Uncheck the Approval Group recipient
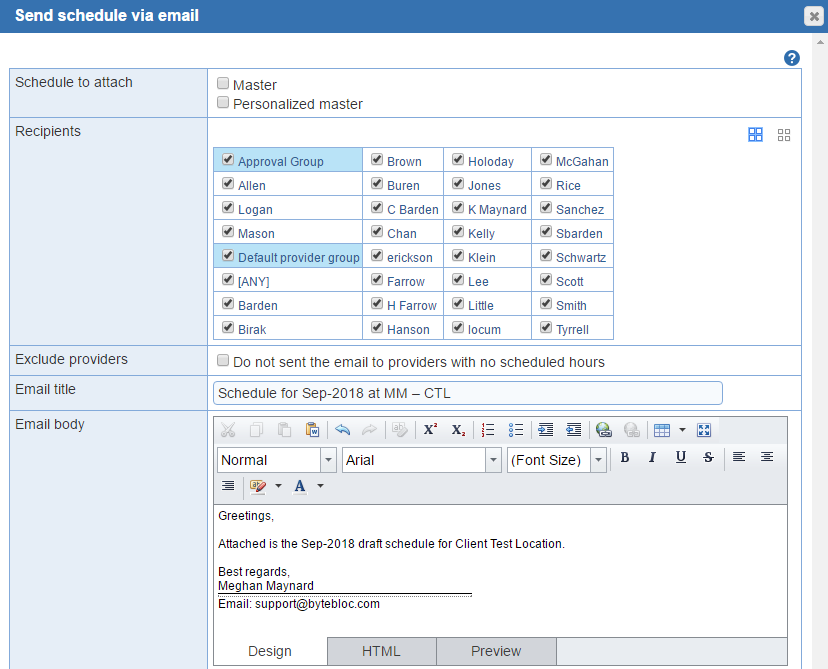 click(x=228, y=159)
